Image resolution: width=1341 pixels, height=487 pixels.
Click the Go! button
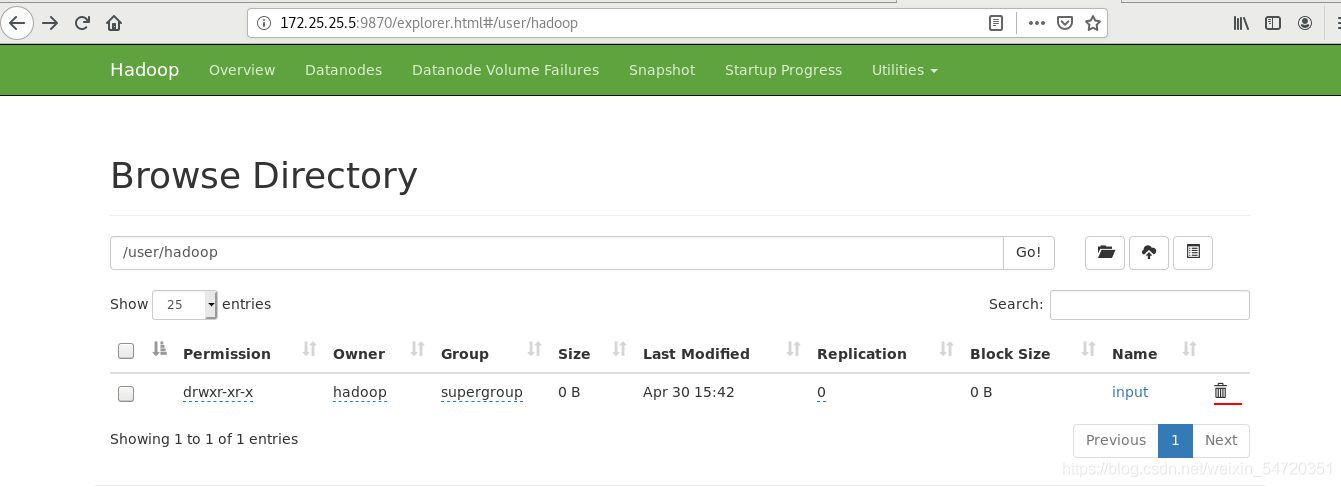coord(1029,253)
